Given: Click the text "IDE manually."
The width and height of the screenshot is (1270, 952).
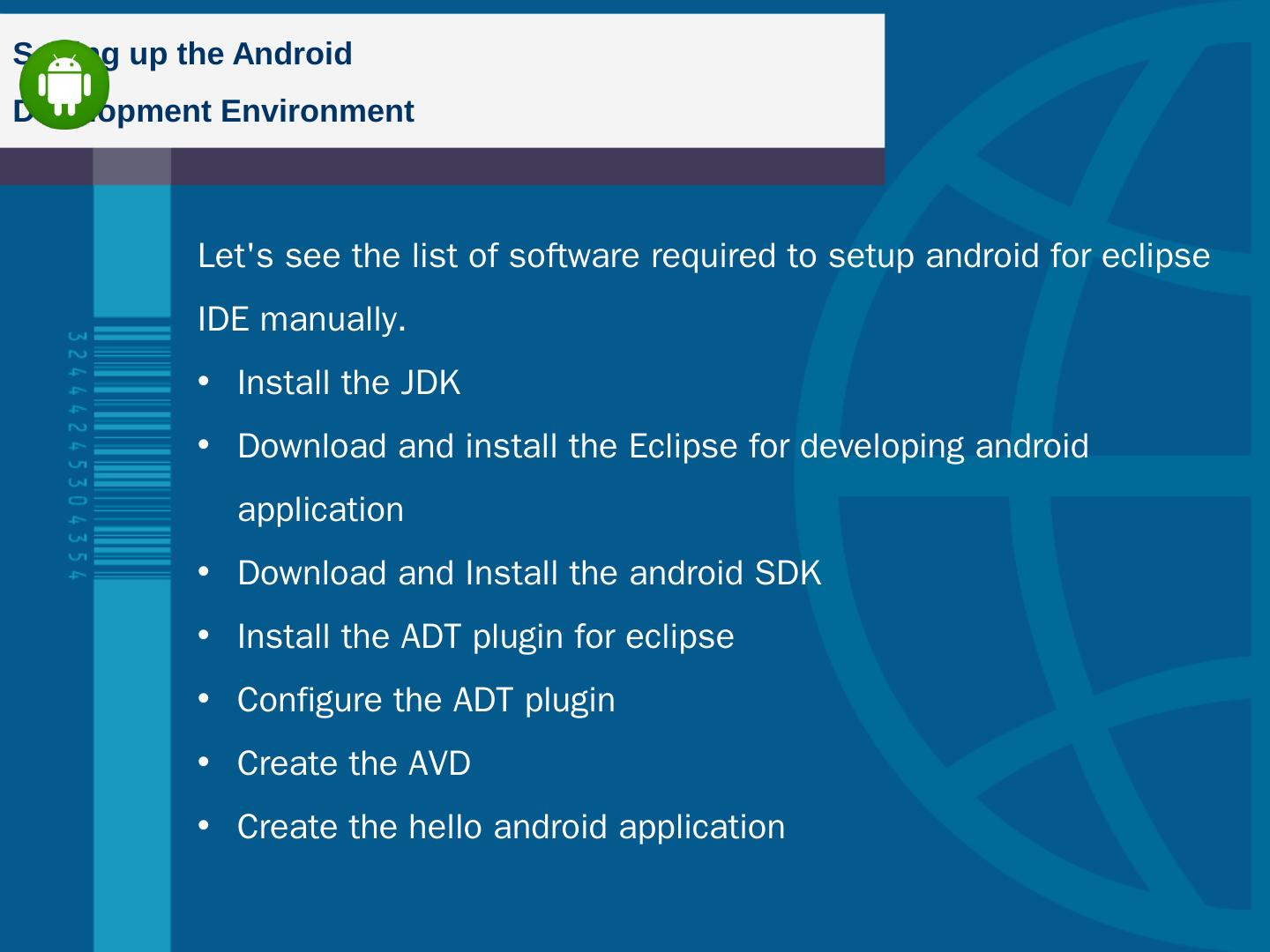Looking at the screenshot, I should point(302,319).
